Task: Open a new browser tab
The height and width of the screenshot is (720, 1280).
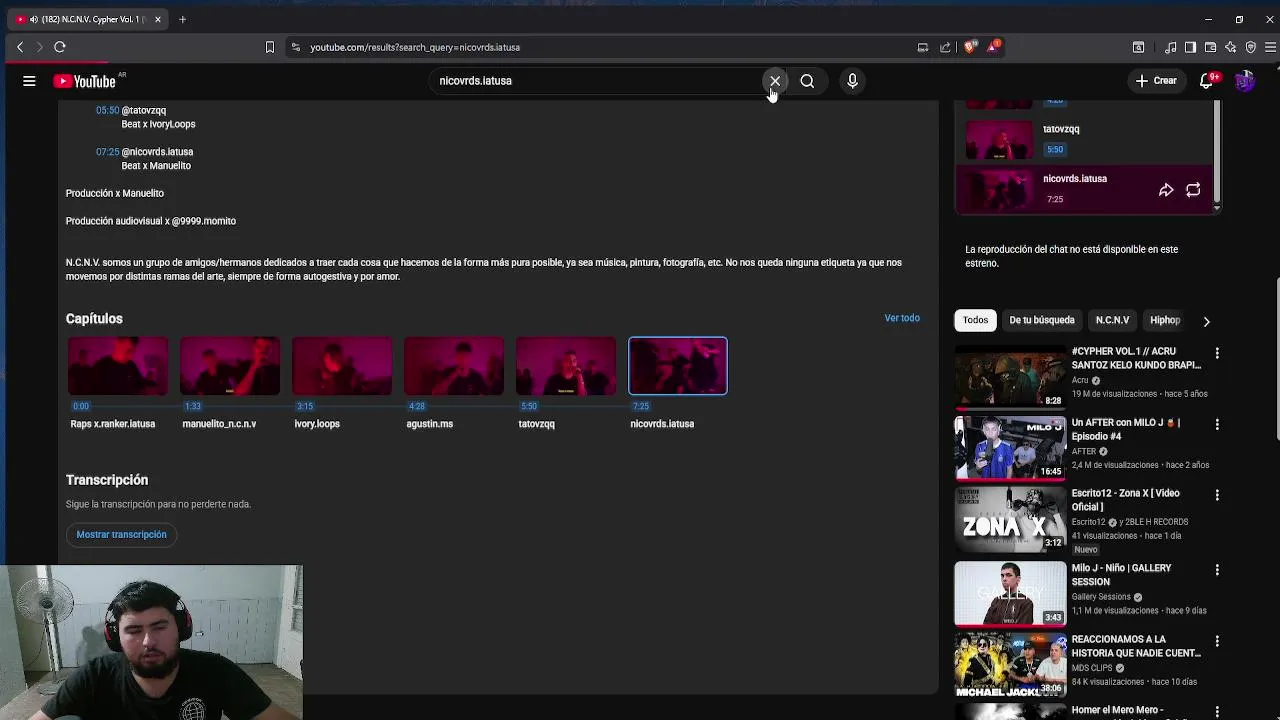Action: (182, 19)
